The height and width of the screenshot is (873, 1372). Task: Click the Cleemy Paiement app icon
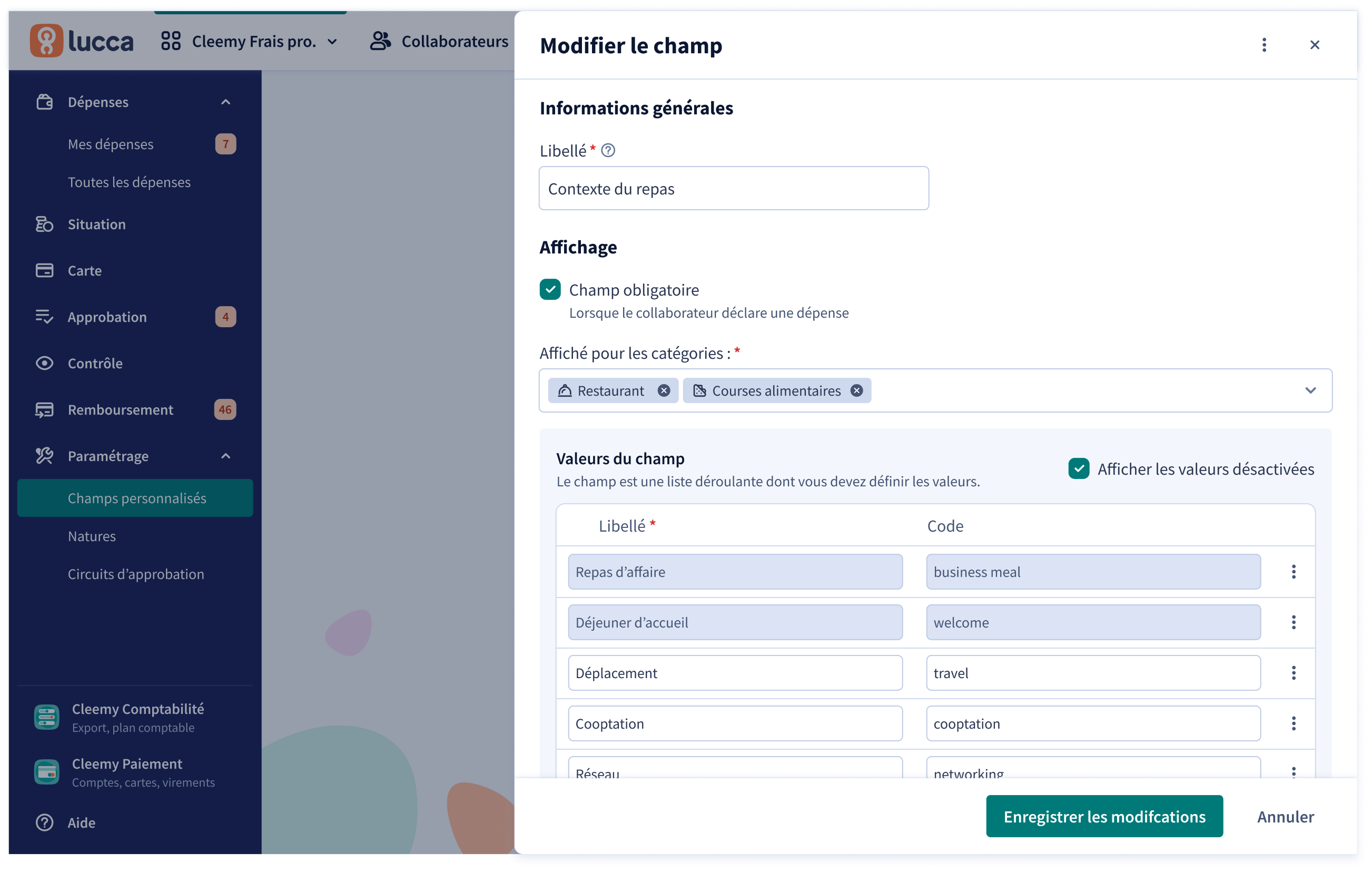(47, 772)
